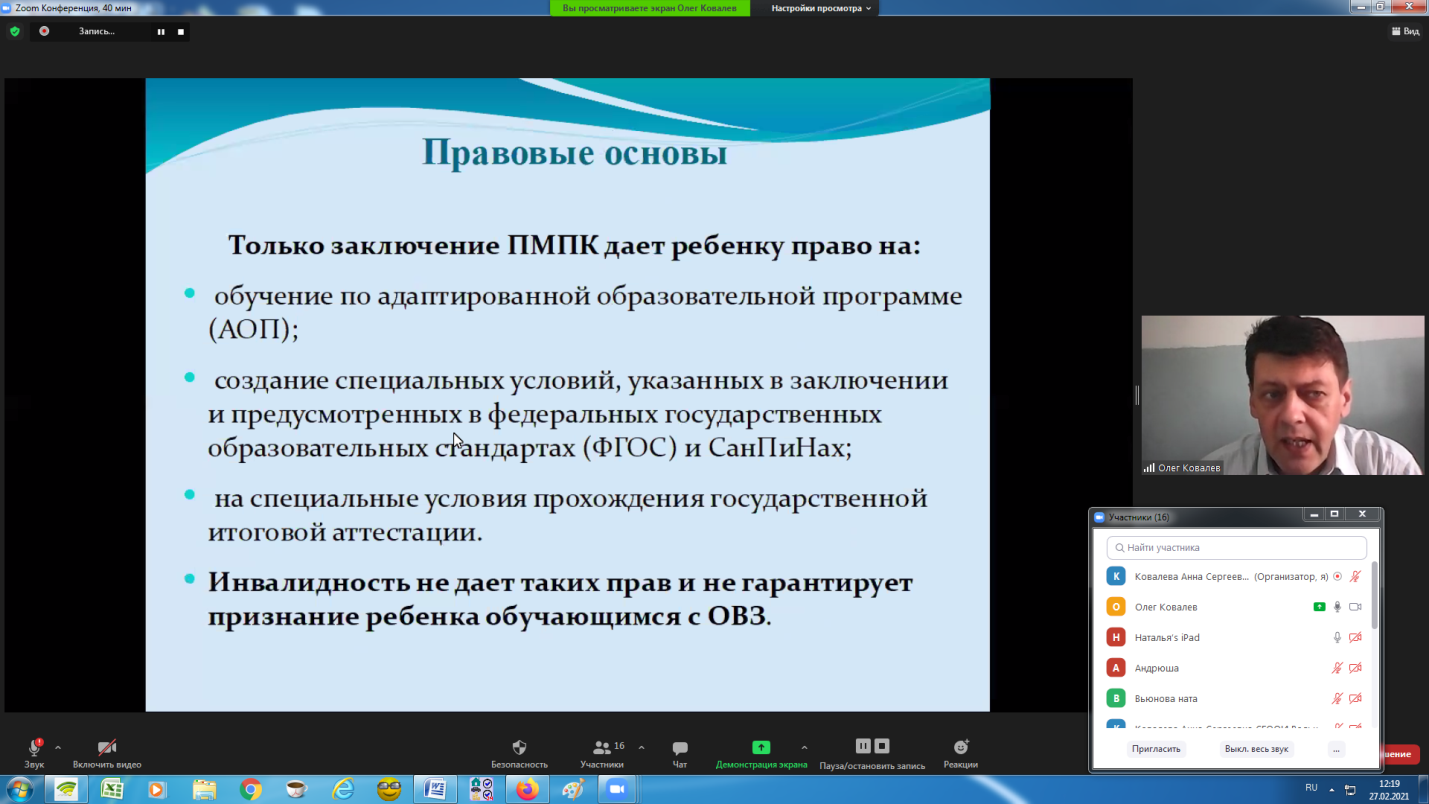Click Пригласить invite button
The width and height of the screenshot is (1429, 804).
[x=1156, y=749]
